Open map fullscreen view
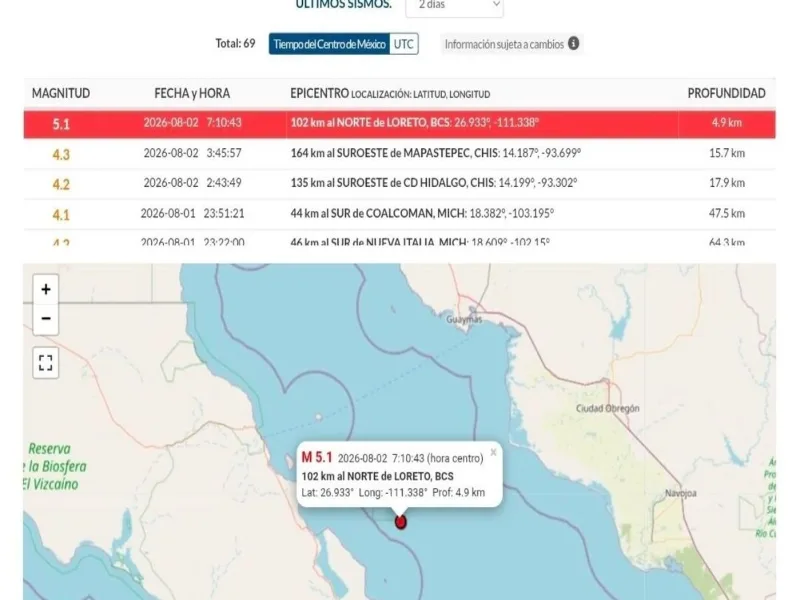 tap(46, 363)
